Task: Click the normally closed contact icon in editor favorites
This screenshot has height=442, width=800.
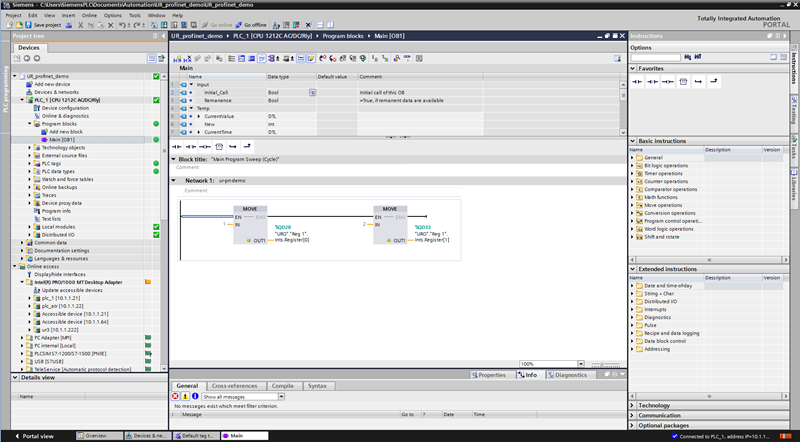Action: (191, 146)
